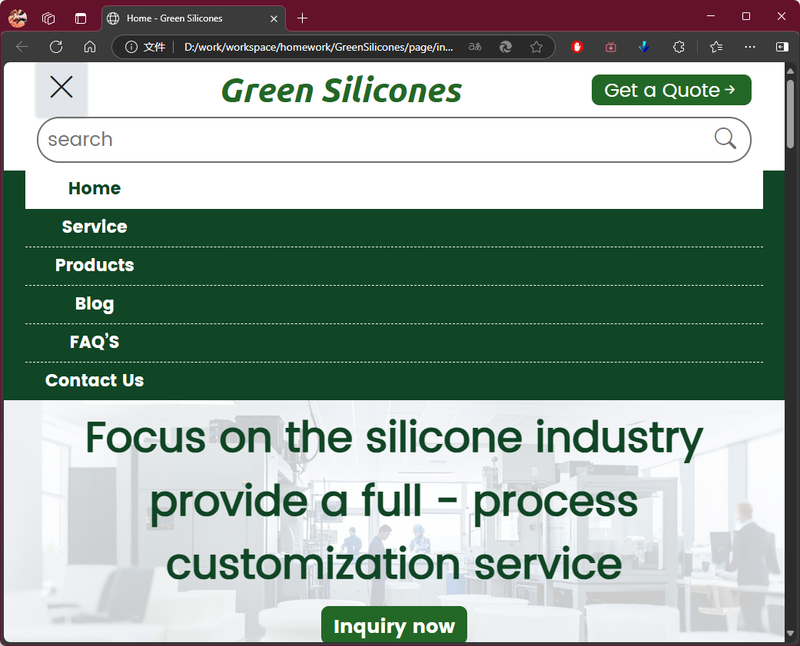Refresh the page with the reload icon
800x646 pixels.
(x=56, y=47)
